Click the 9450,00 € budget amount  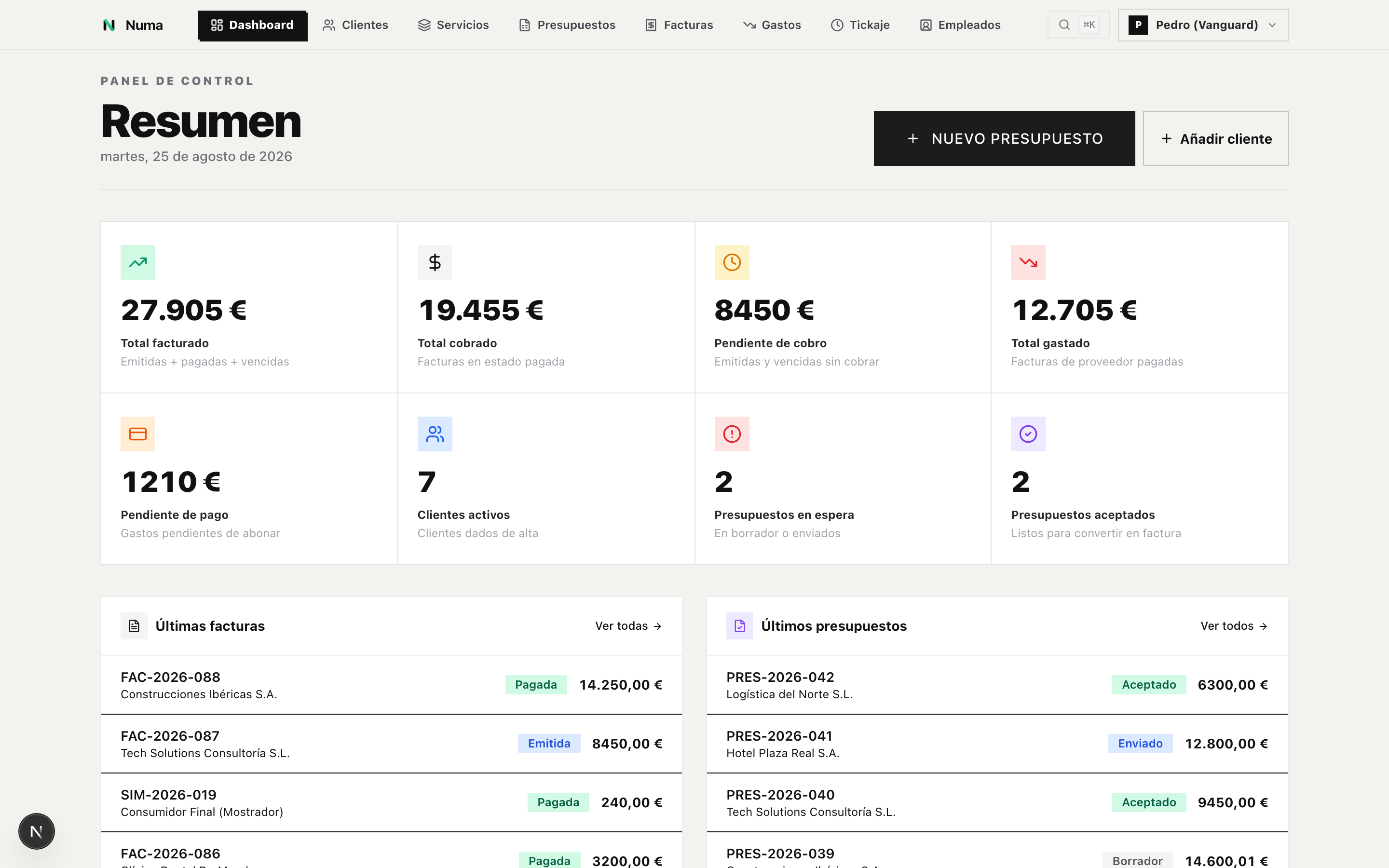coord(1233,802)
